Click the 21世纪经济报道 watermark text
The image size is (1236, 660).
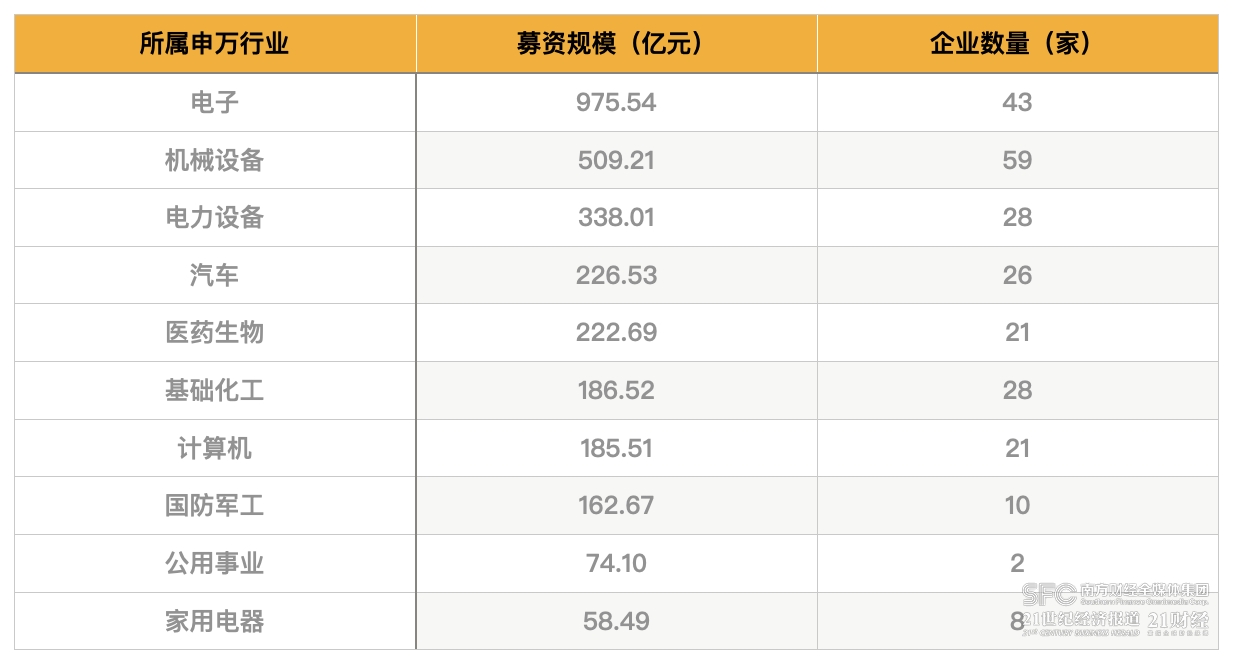[1081, 620]
